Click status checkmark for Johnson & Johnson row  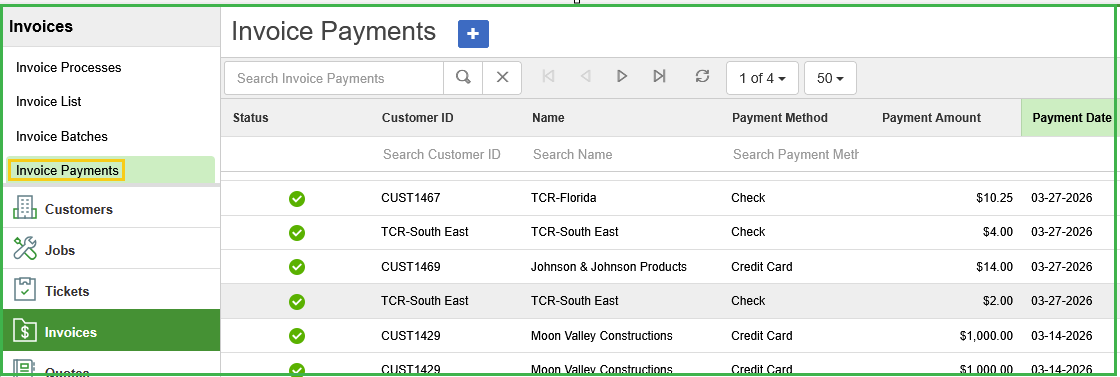[x=297, y=267]
